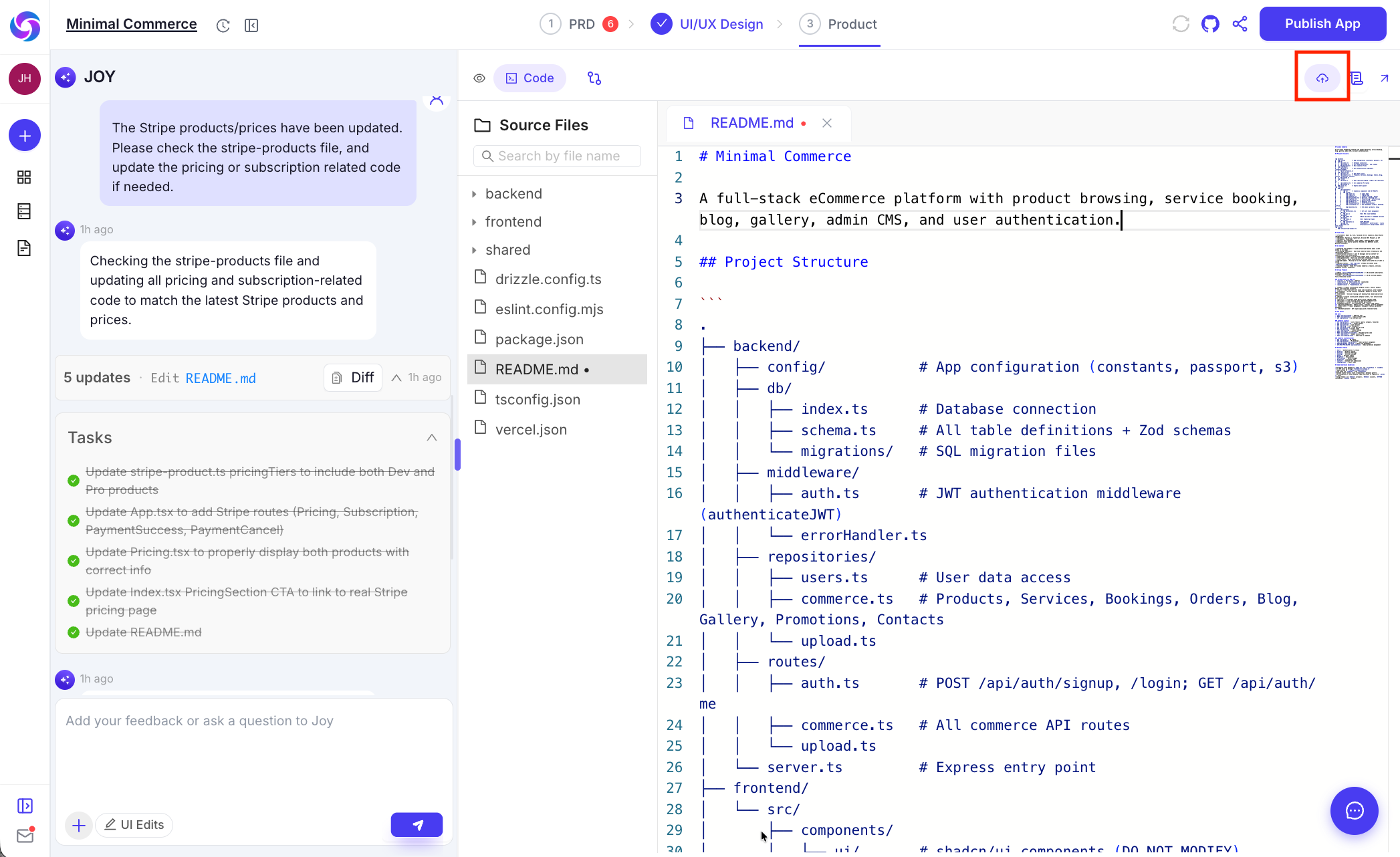
Task: Send the message with arrow button
Action: pyautogui.click(x=417, y=825)
